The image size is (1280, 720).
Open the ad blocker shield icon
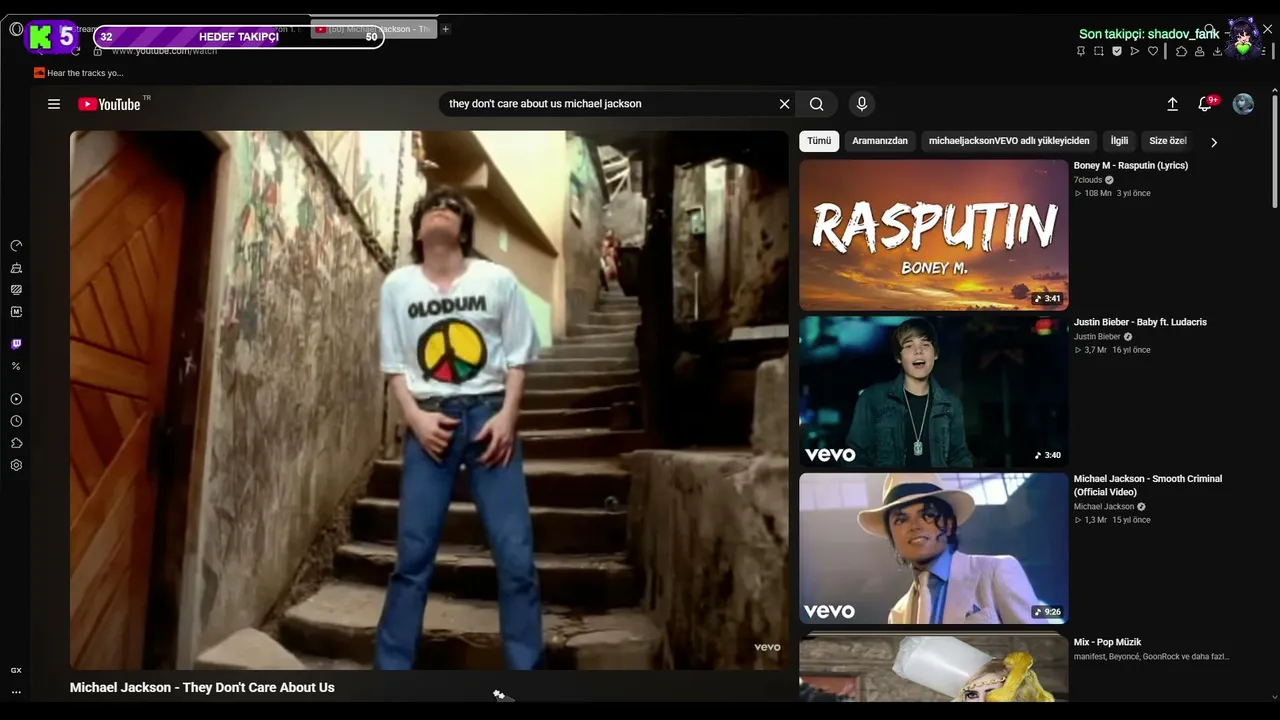point(1117,51)
